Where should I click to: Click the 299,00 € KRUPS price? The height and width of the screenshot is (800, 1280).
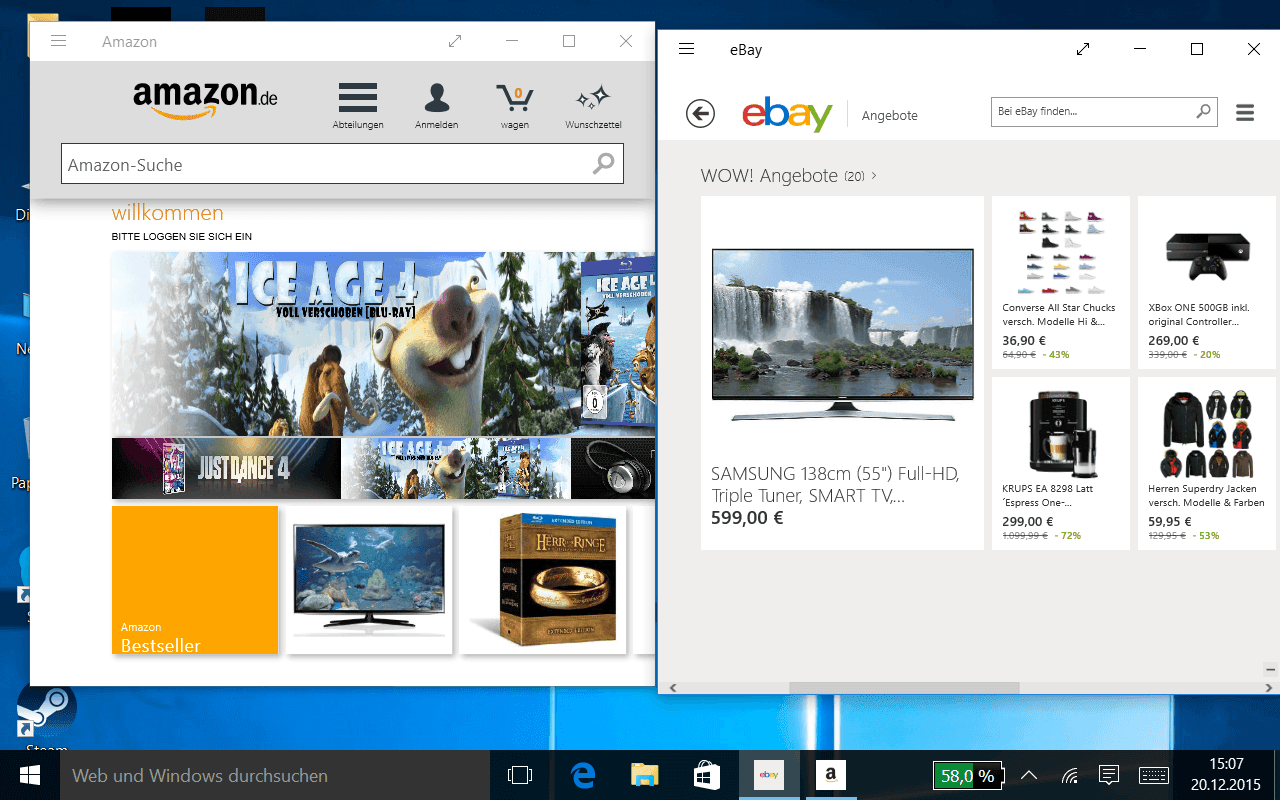(1028, 521)
